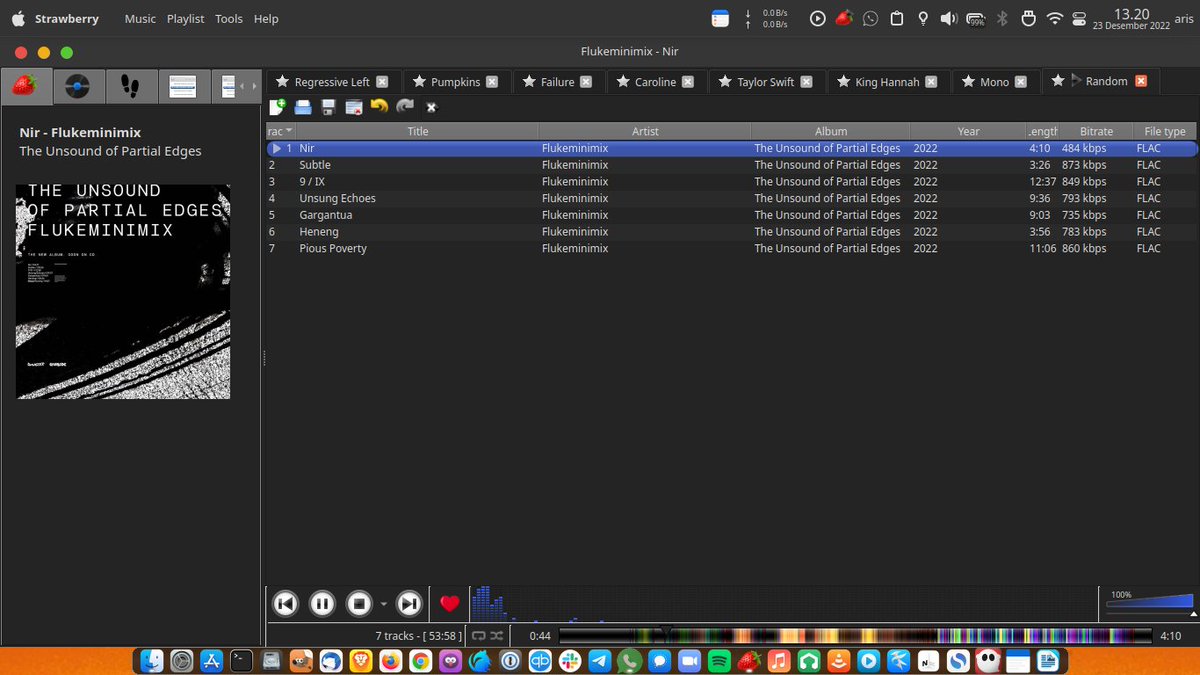Select the 9 / IX track row
The image size is (1200, 675).
point(731,182)
